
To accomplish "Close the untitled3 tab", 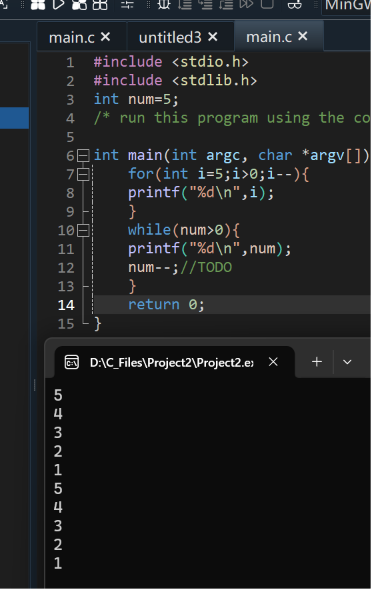I will pyautogui.click(x=213, y=37).
